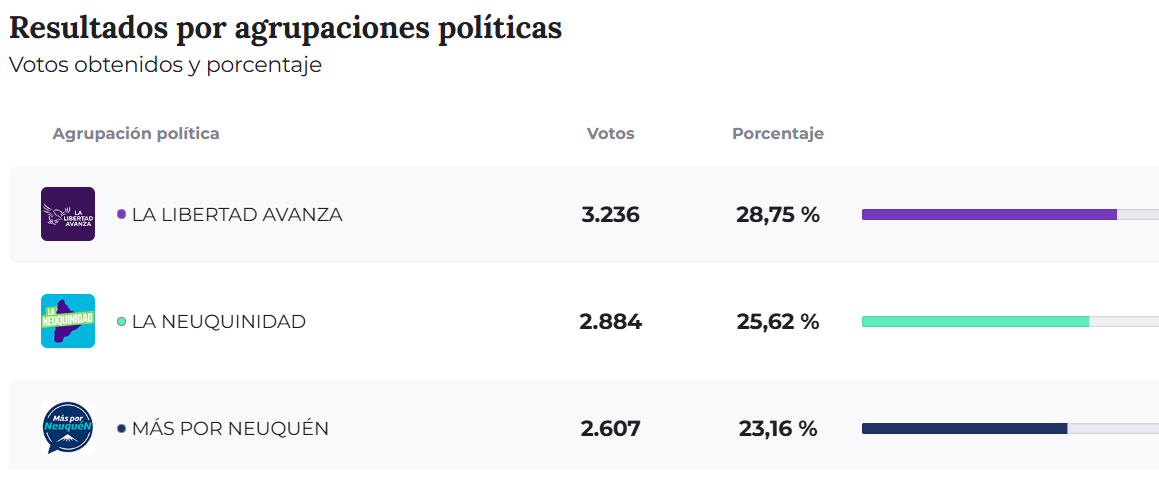Screen dimensions: 1159x496
Task: Click the 28,75 % percentage value
Action: click(x=778, y=215)
